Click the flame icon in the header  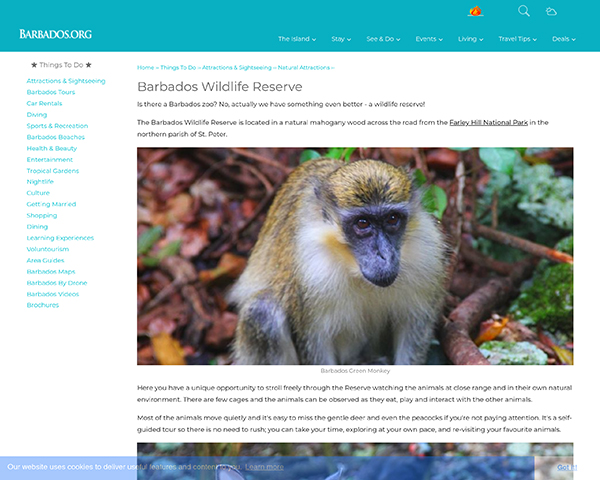click(475, 11)
